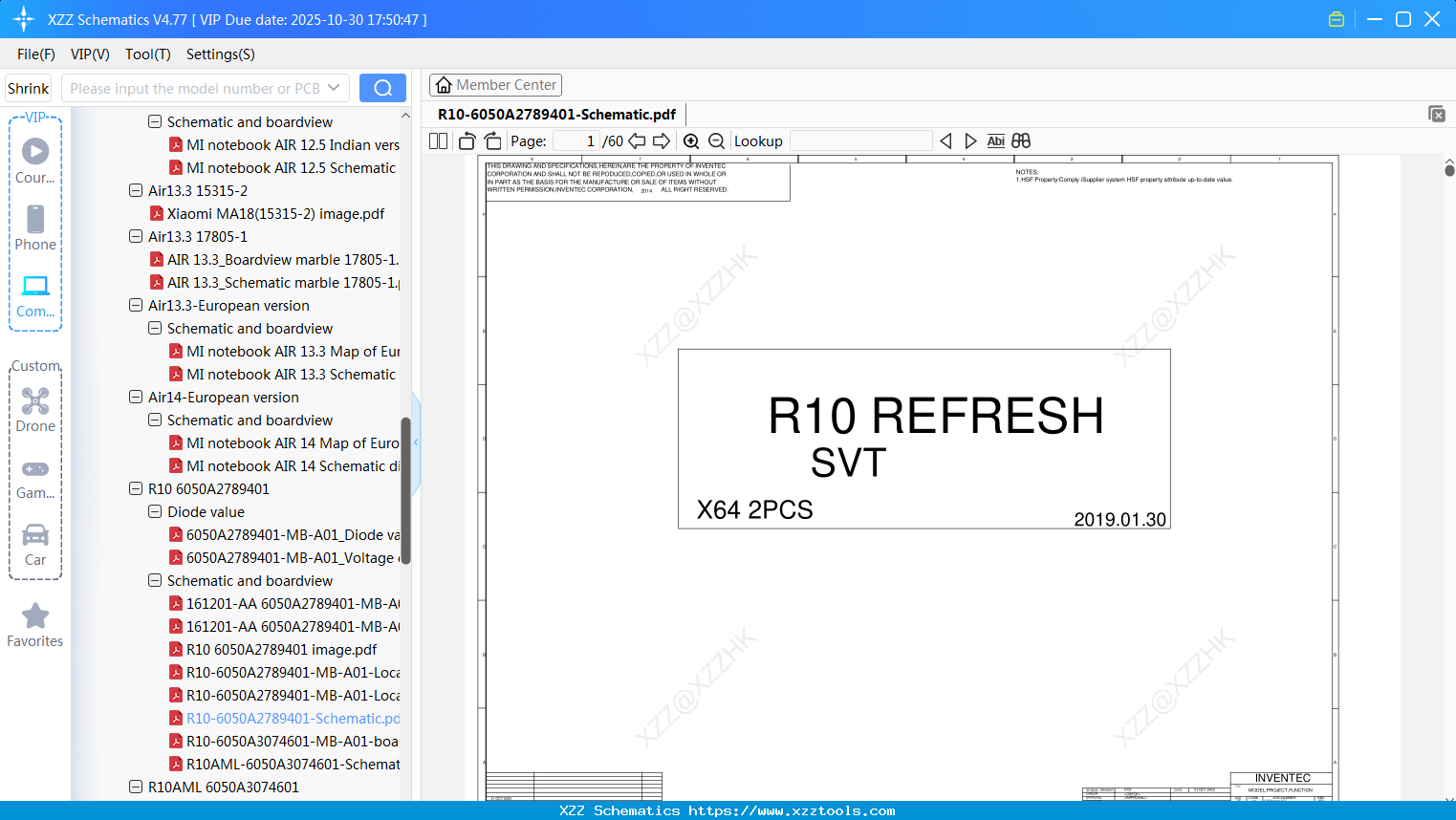Click the blue search button
1456x820 pixels.
click(382, 88)
